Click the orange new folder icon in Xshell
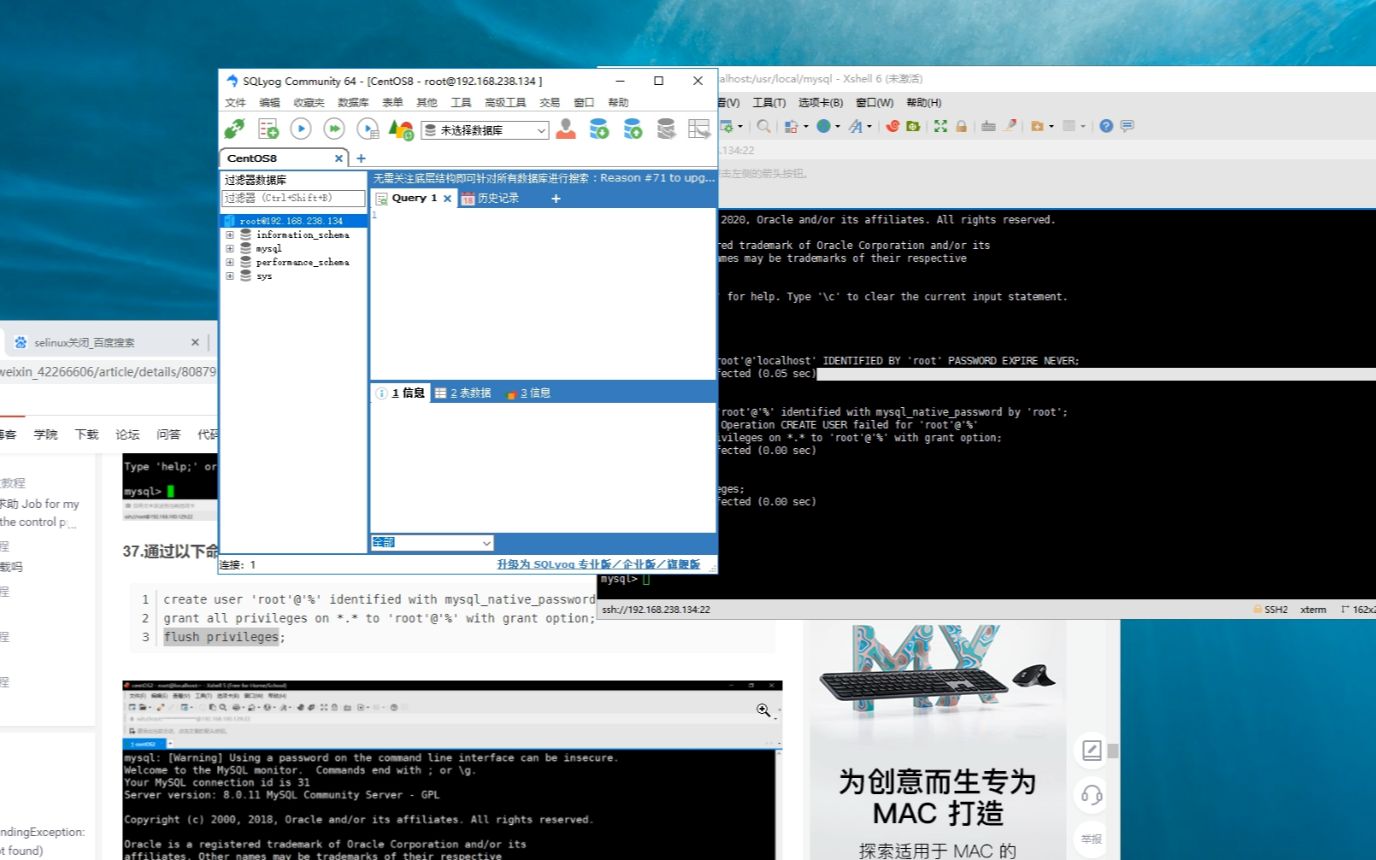This screenshot has width=1376, height=860. click(1037, 126)
